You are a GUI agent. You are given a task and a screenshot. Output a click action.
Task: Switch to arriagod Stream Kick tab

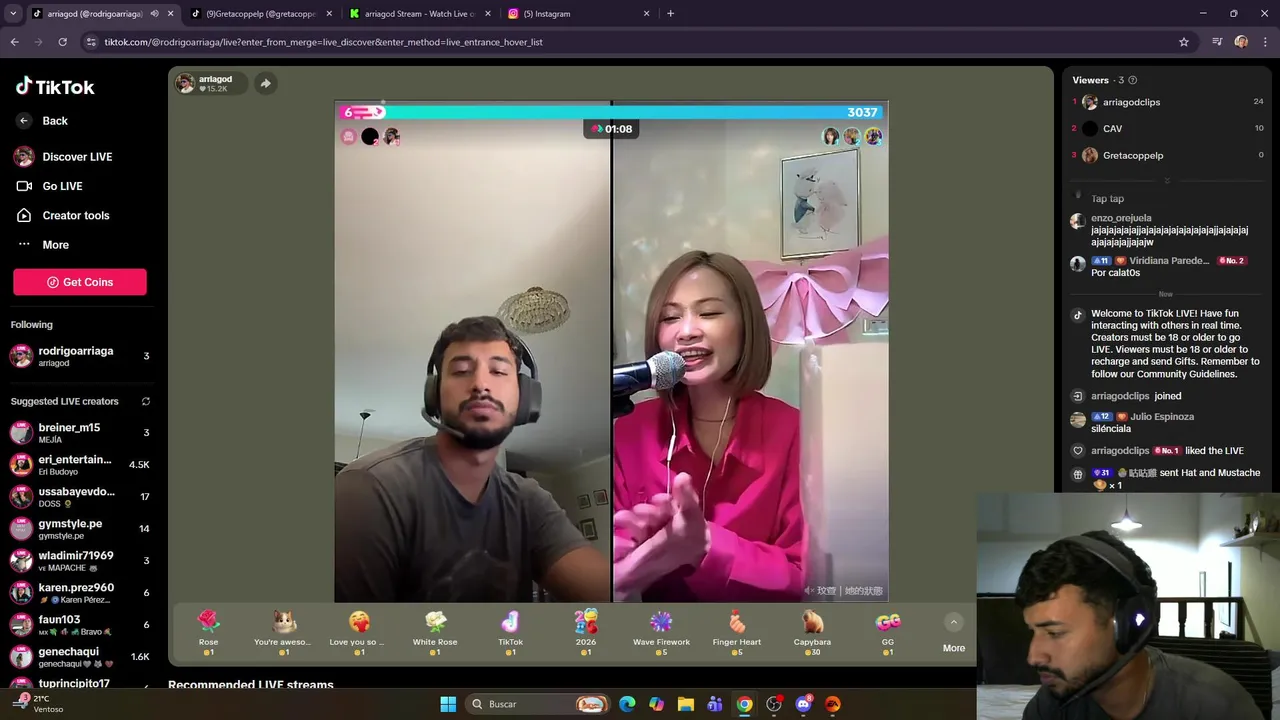pos(420,14)
